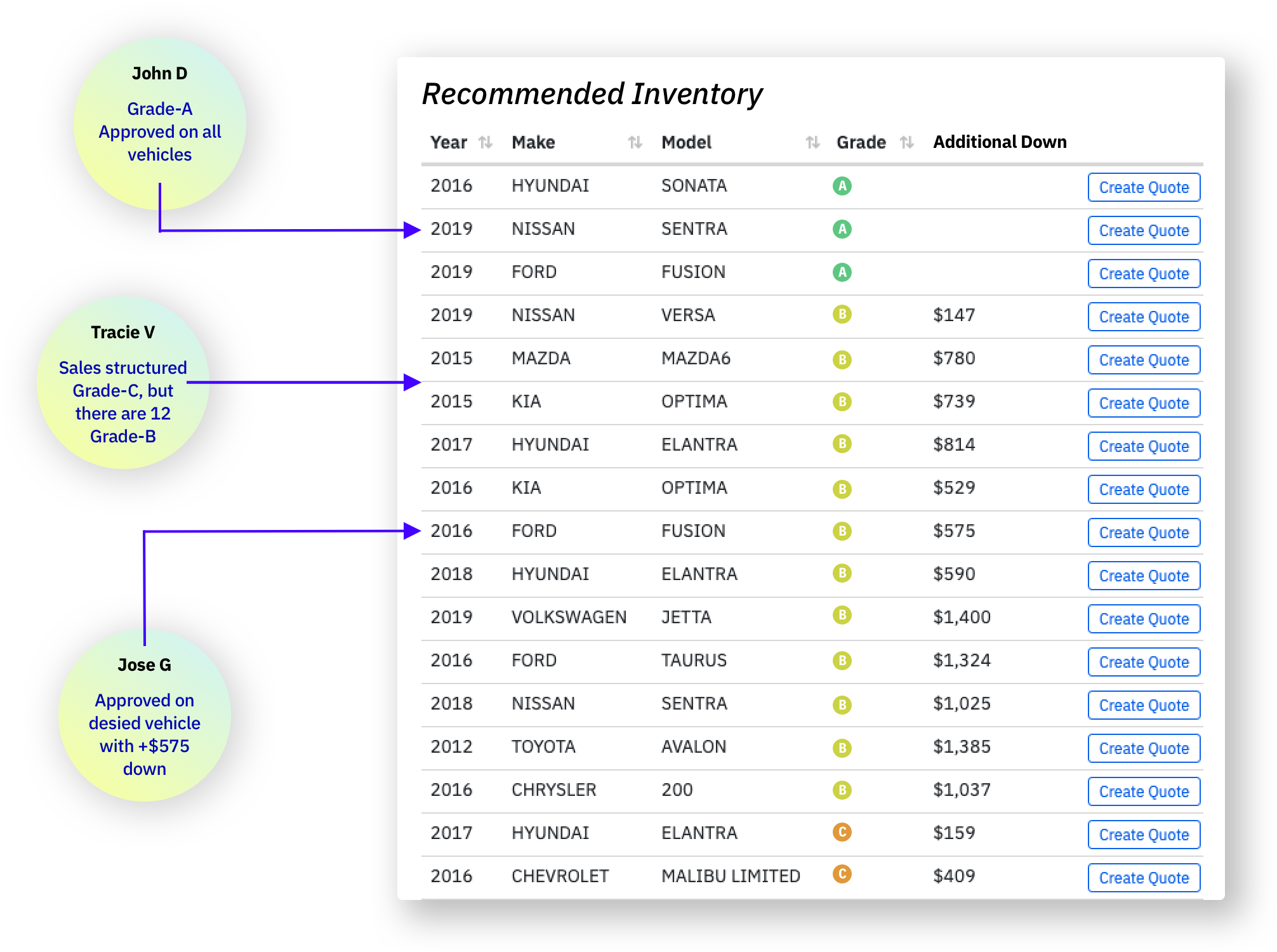
Task: Create quote for Volkswagen Jetta
Action: coord(1144,619)
